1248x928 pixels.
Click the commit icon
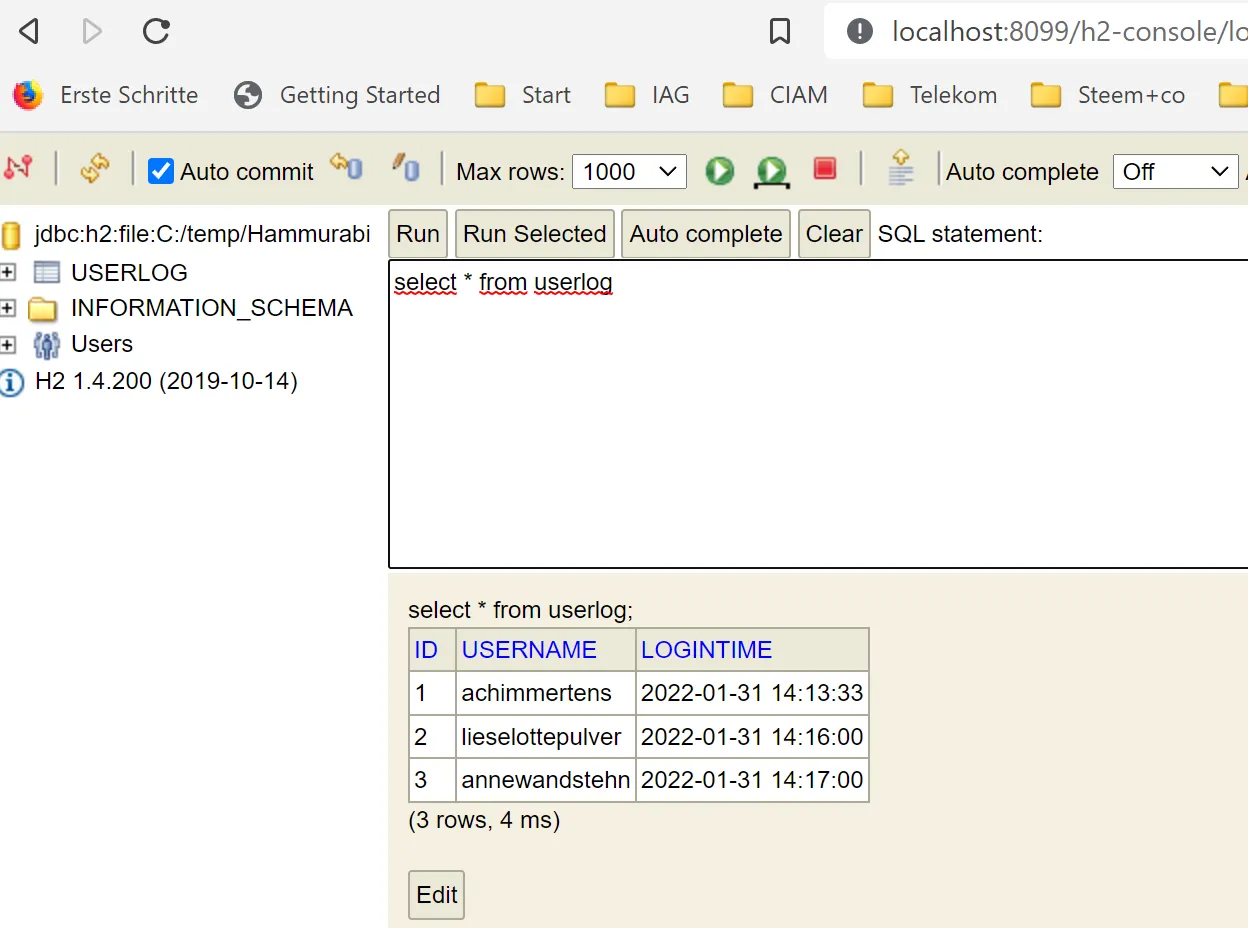405,167
